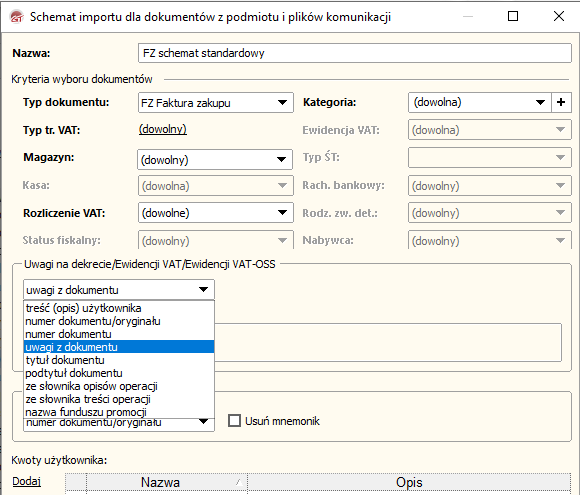Open the Typ dokumentu dropdown
580x495 pixels.
(x=216, y=102)
